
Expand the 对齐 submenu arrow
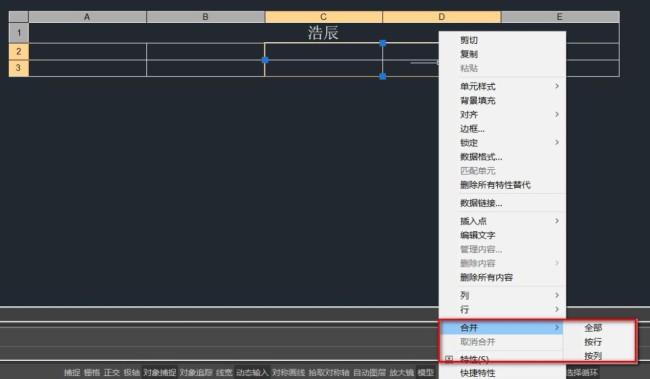[557, 114]
